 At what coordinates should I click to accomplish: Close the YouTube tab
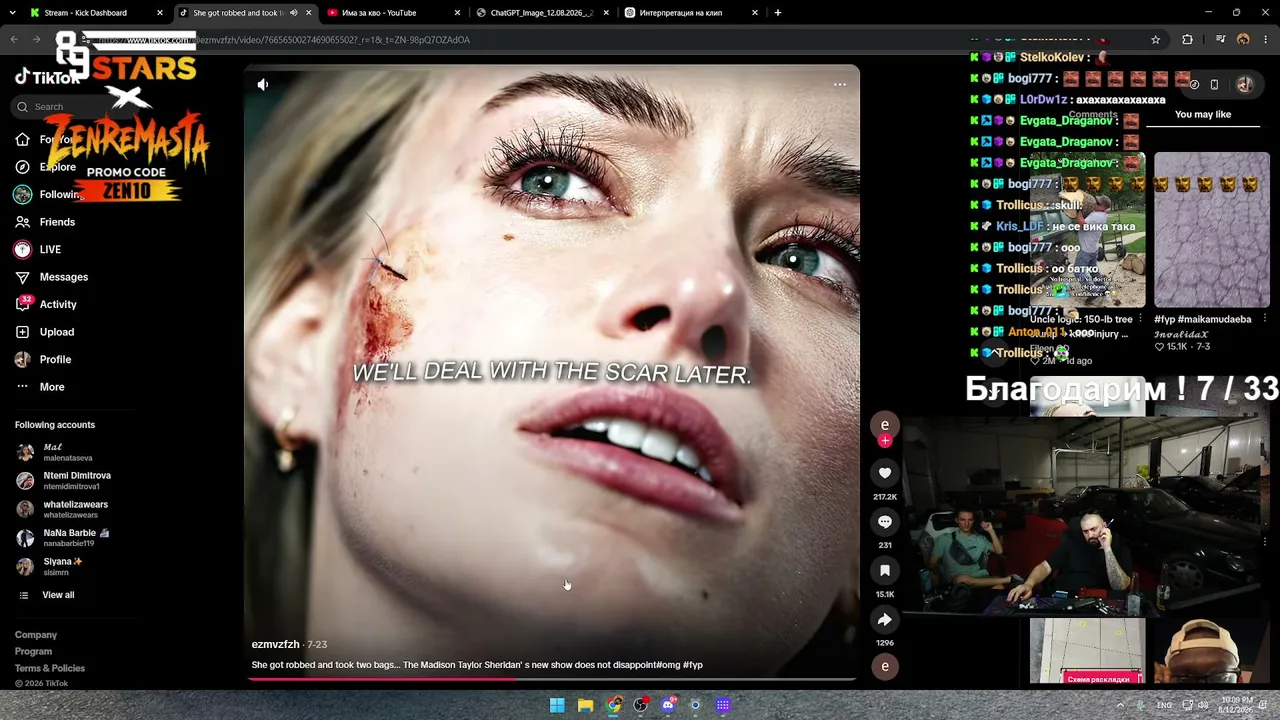(x=458, y=13)
